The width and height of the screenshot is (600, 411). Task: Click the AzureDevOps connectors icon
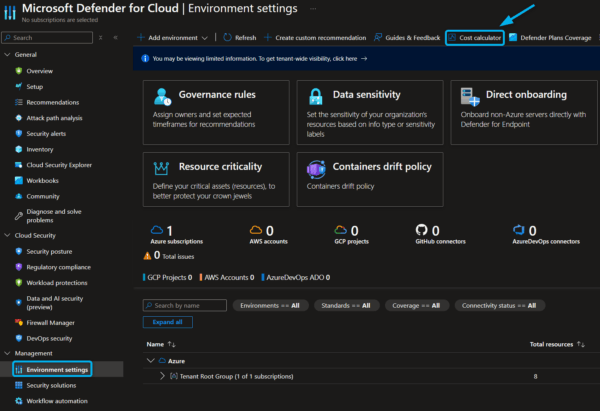click(519, 230)
